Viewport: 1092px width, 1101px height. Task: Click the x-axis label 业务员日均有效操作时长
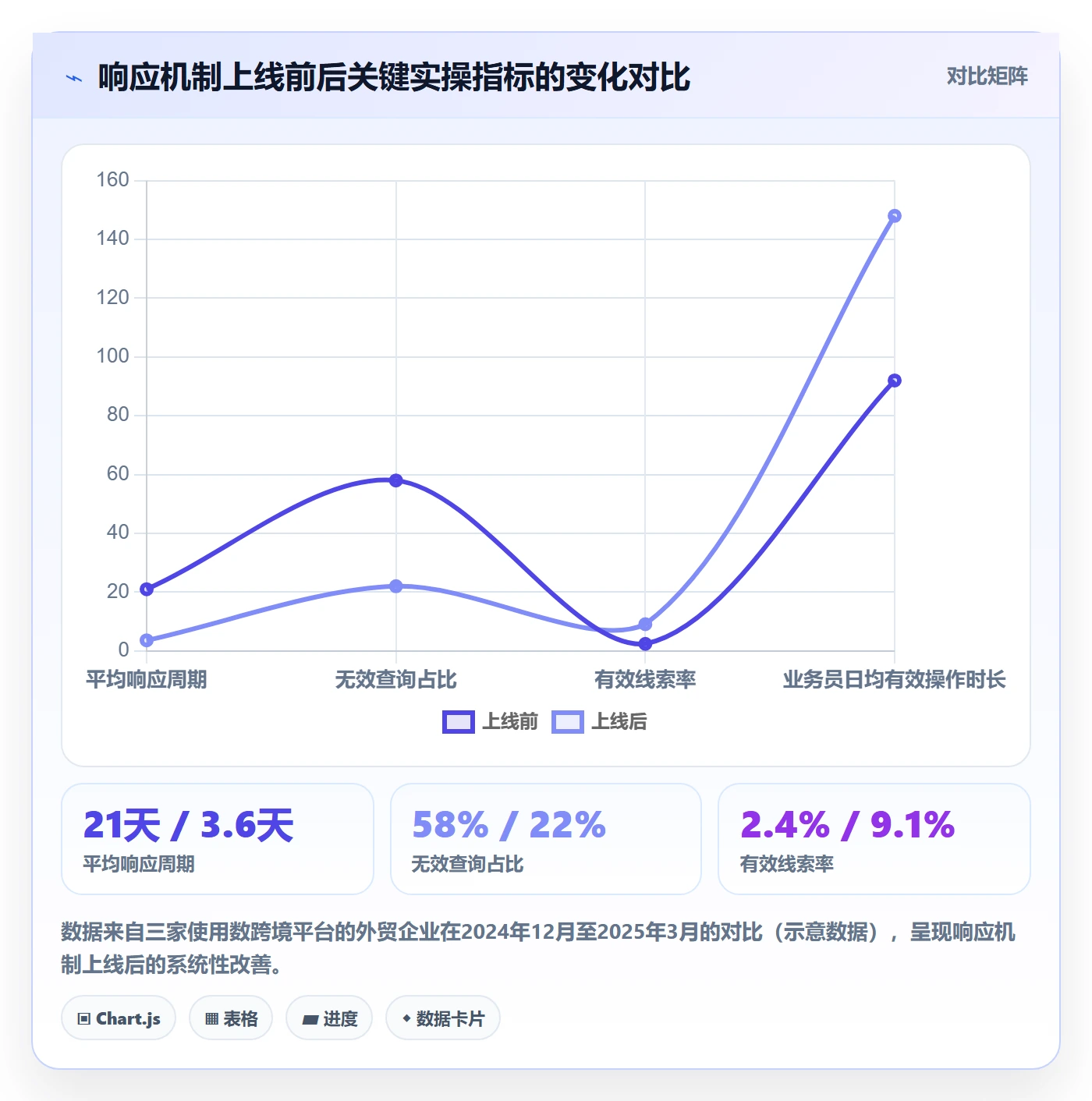coord(895,679)
